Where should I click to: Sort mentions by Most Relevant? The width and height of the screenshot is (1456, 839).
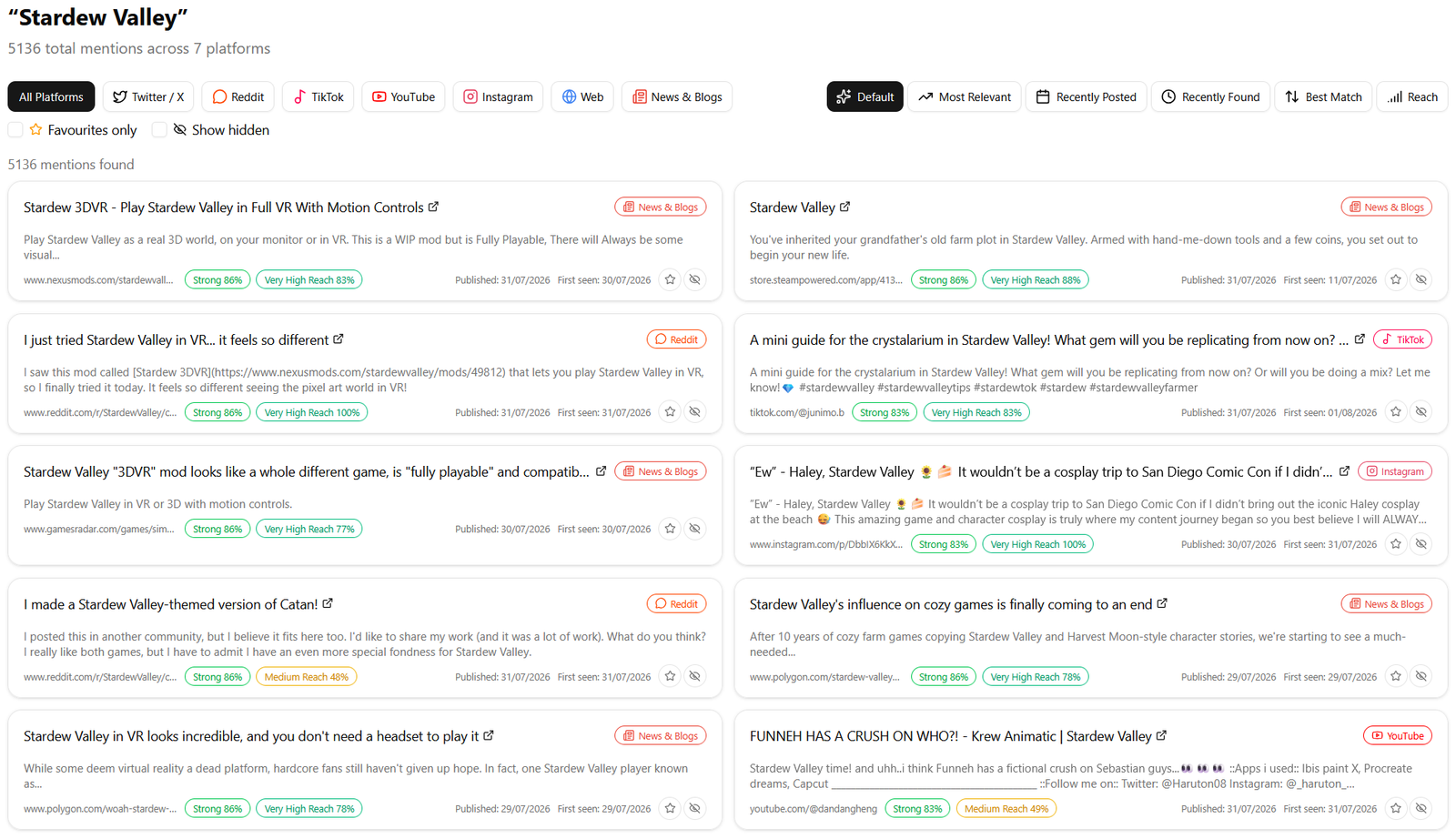click(x=965, y=96)
